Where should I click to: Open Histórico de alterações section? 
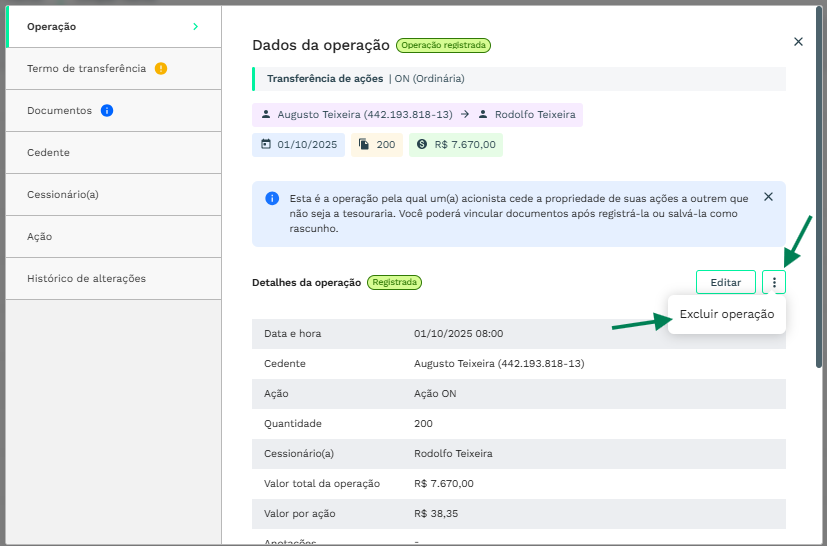(86, 279)
